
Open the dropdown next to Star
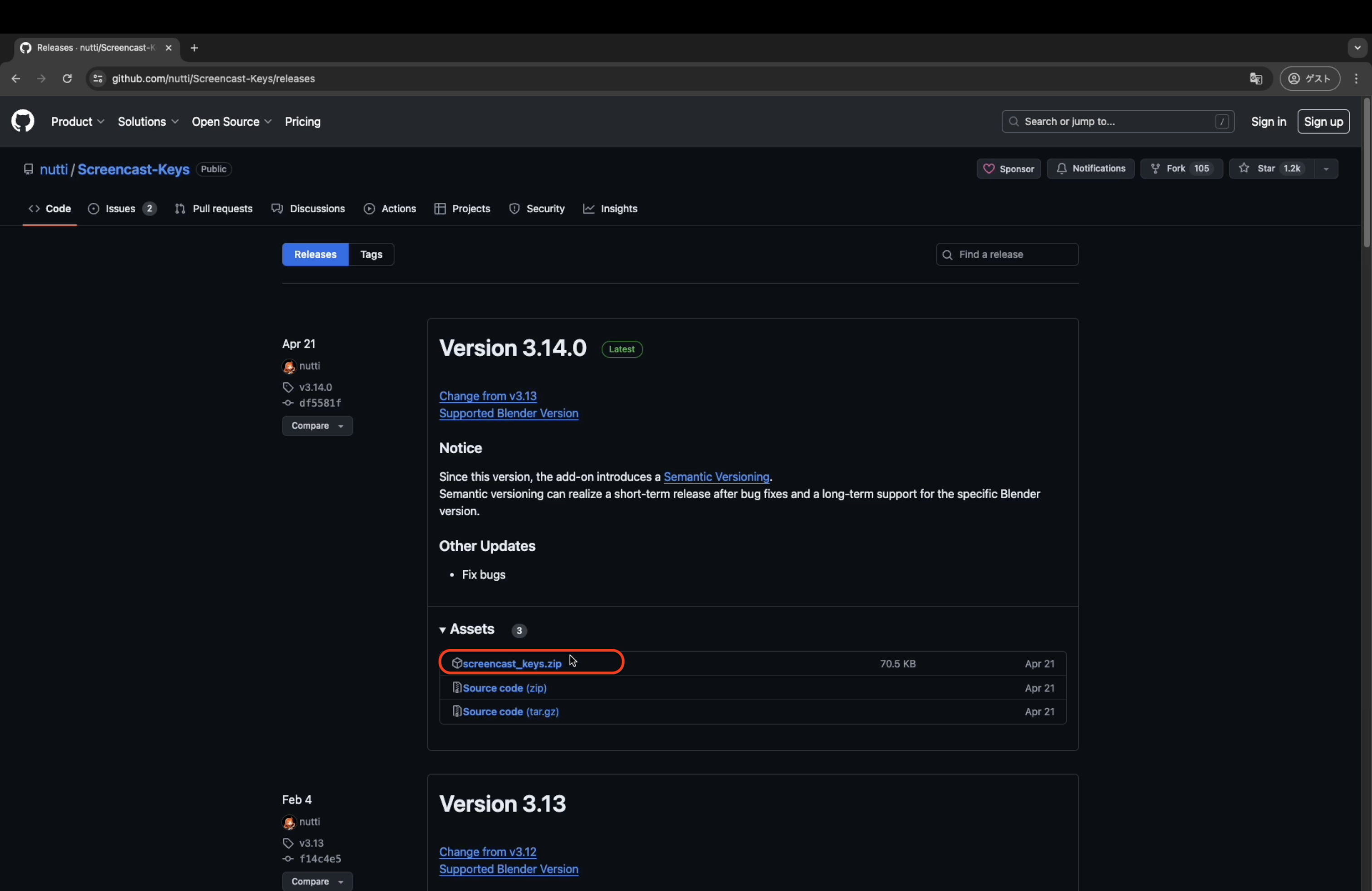1326,169
